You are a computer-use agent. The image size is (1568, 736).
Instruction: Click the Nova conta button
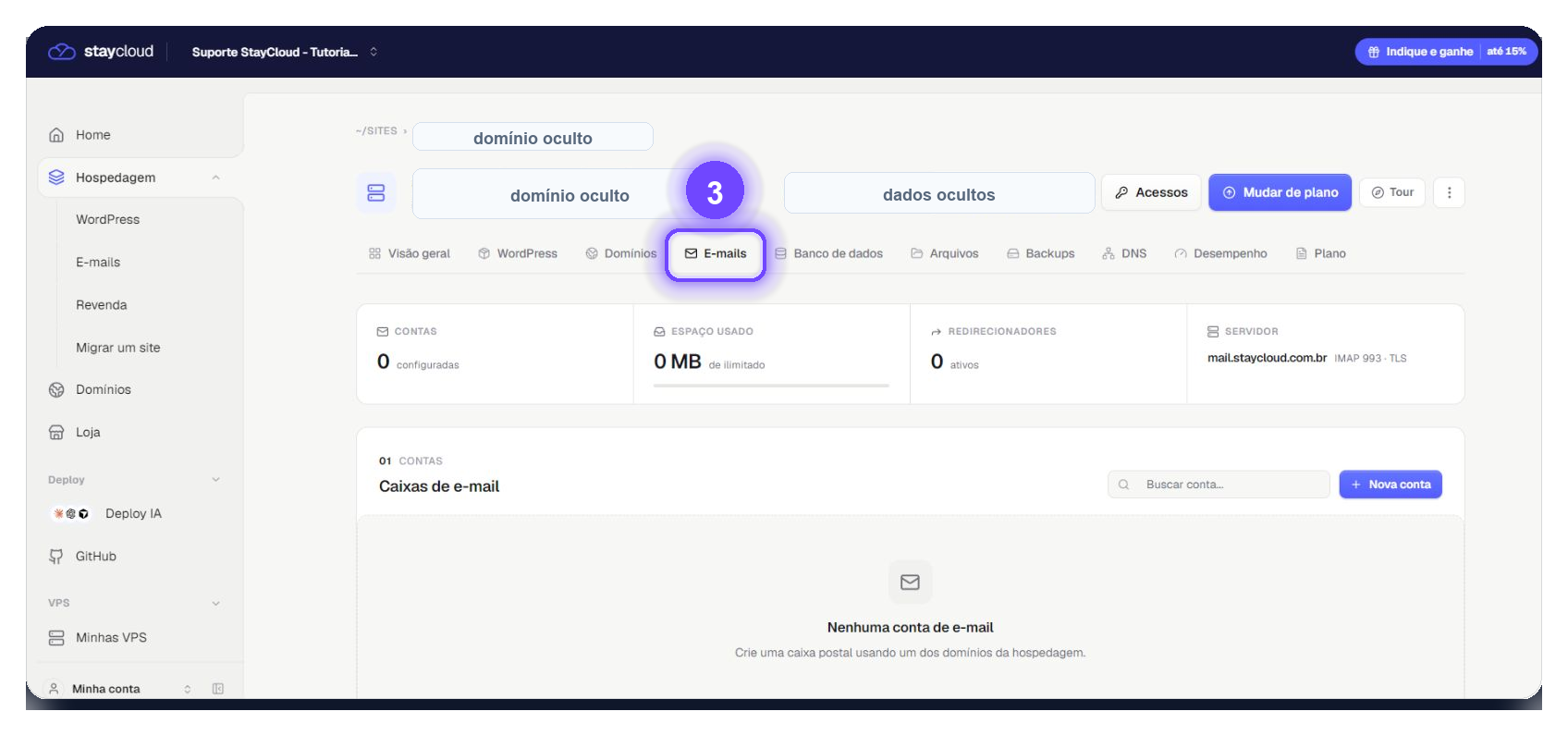coord(1390,485)
